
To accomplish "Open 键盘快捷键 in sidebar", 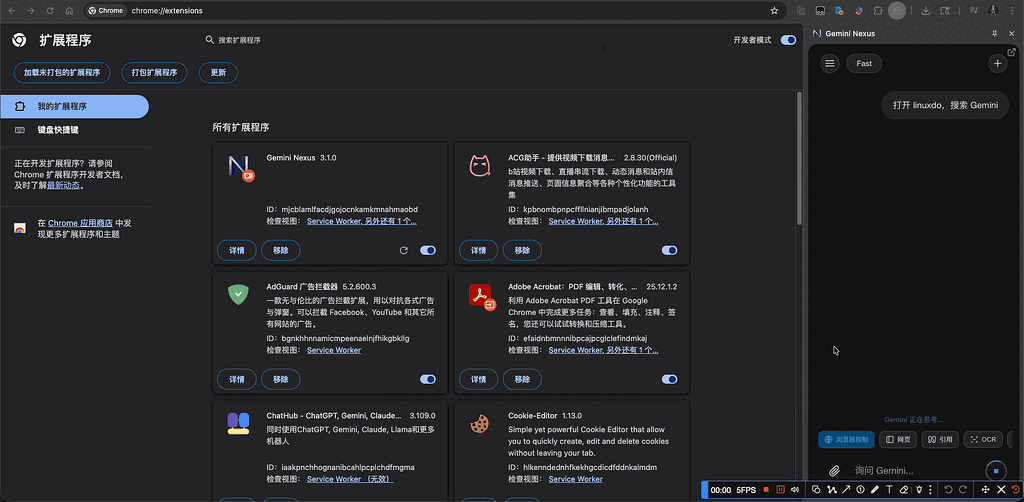I will click(x=74, y=130).
